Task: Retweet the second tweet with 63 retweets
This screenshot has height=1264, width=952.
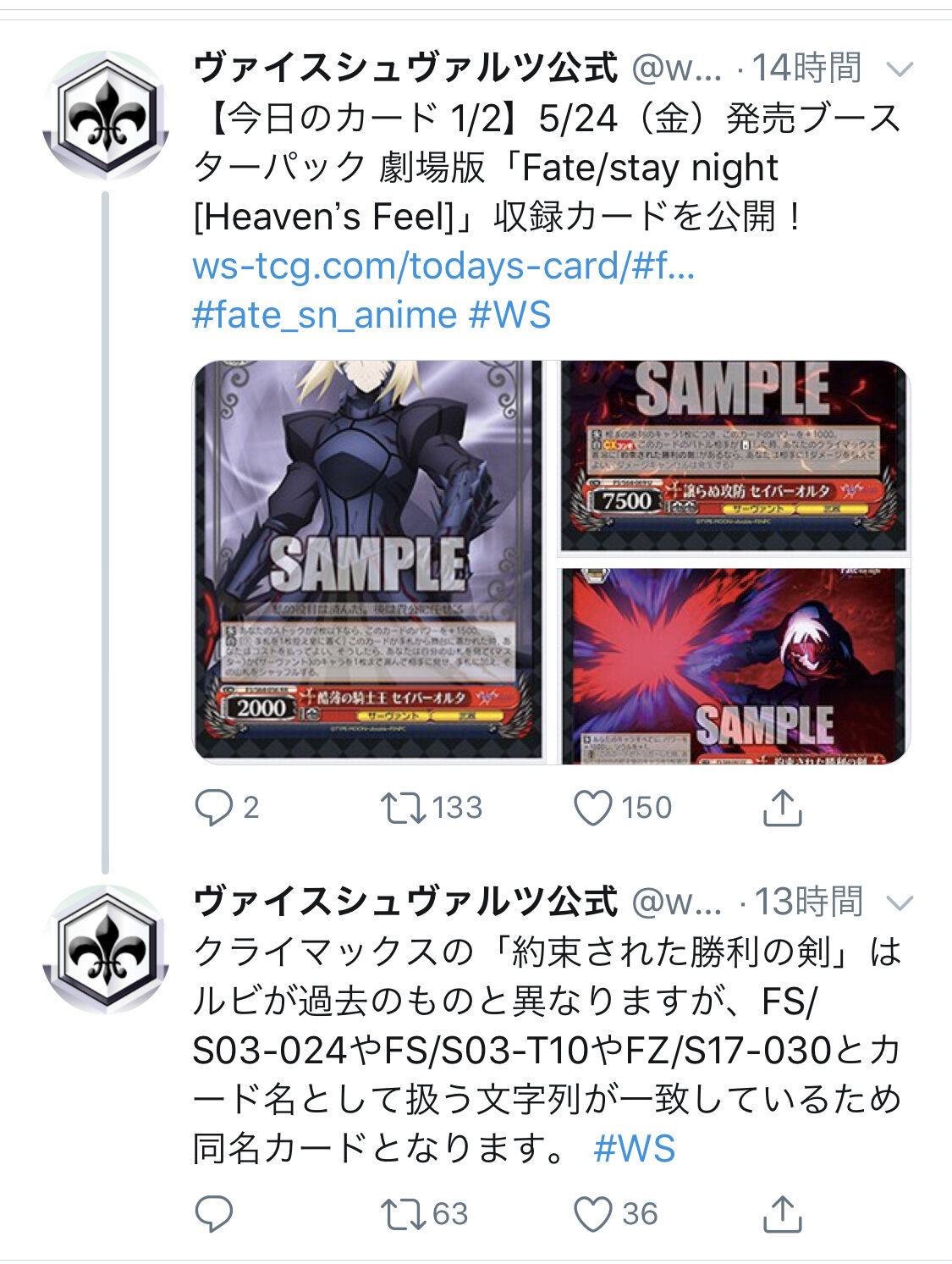Action: (x=403, y=1214)
